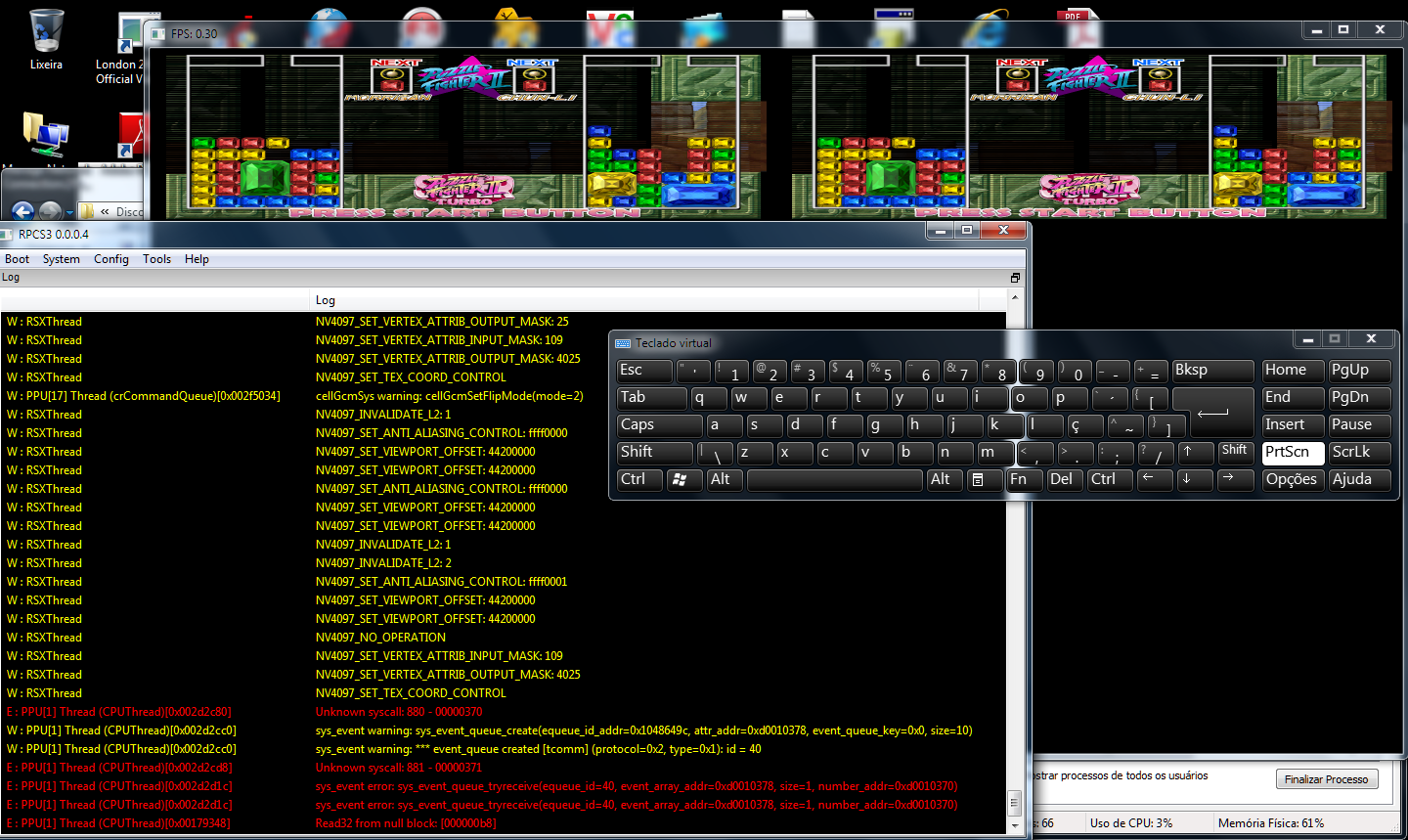
Task: Click the PgDn key on virtual keyboard
Action: pyautogui.click(x=1359, y=398)
